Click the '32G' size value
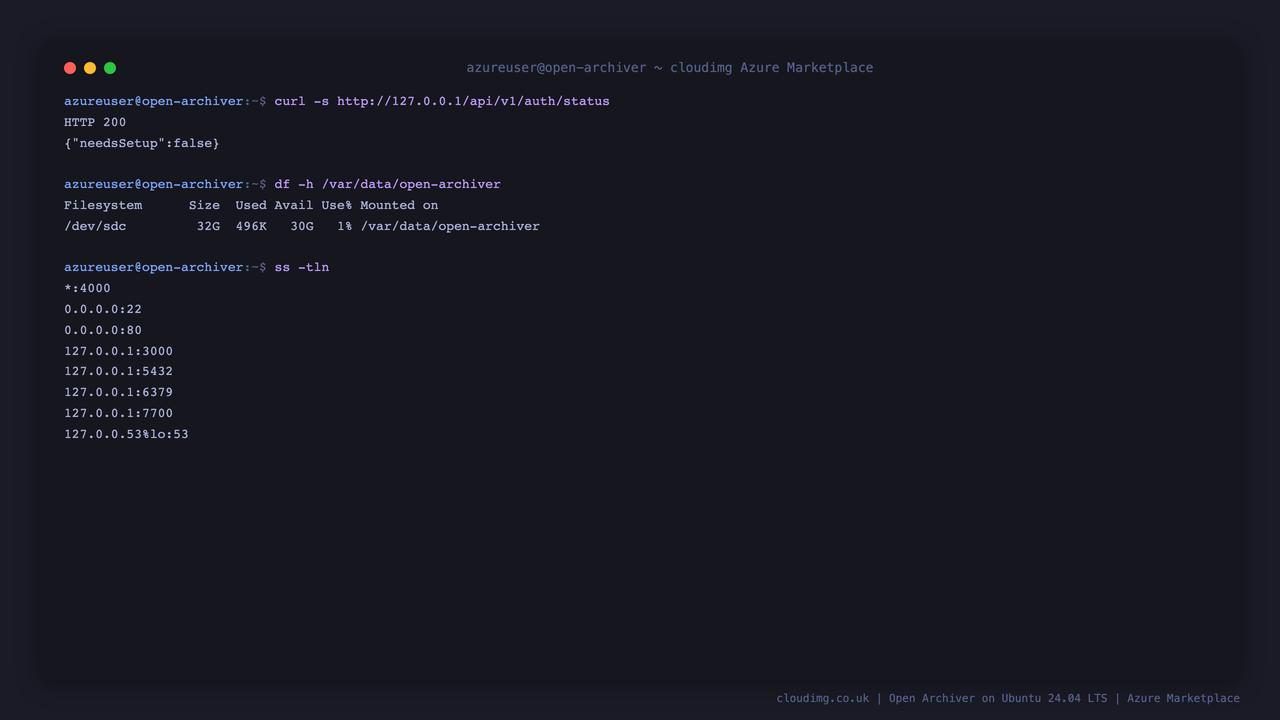1280x720 pixels. point(208,226)
